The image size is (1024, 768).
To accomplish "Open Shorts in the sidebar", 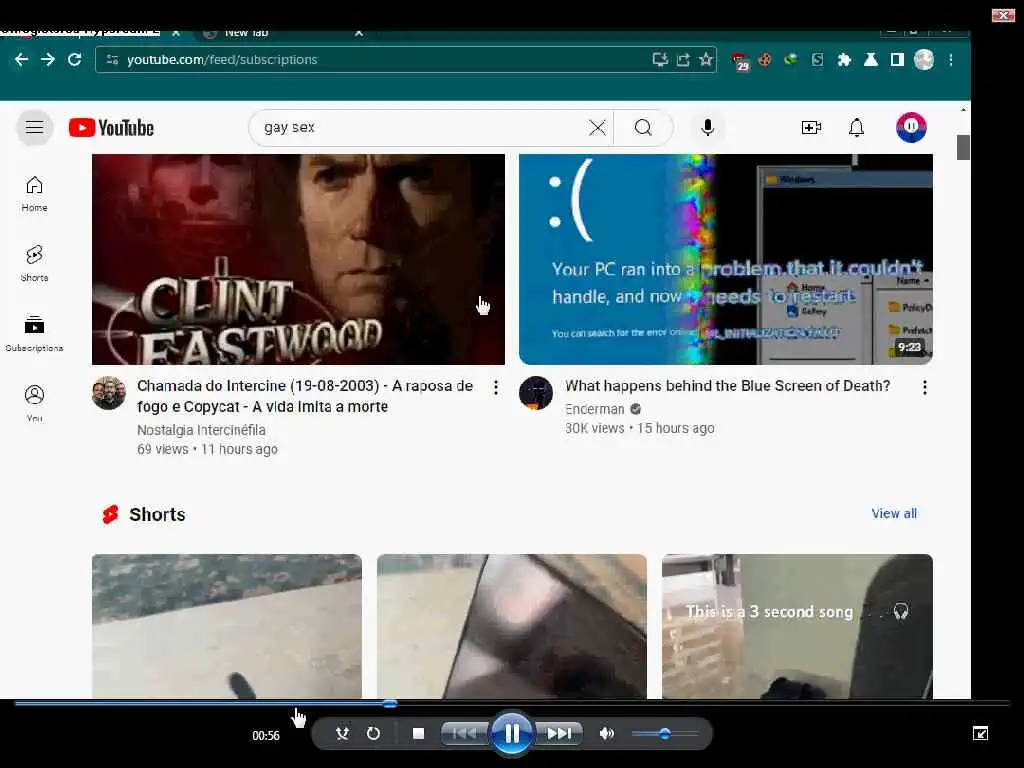I will pyautogui.click(x=35, y=264).
